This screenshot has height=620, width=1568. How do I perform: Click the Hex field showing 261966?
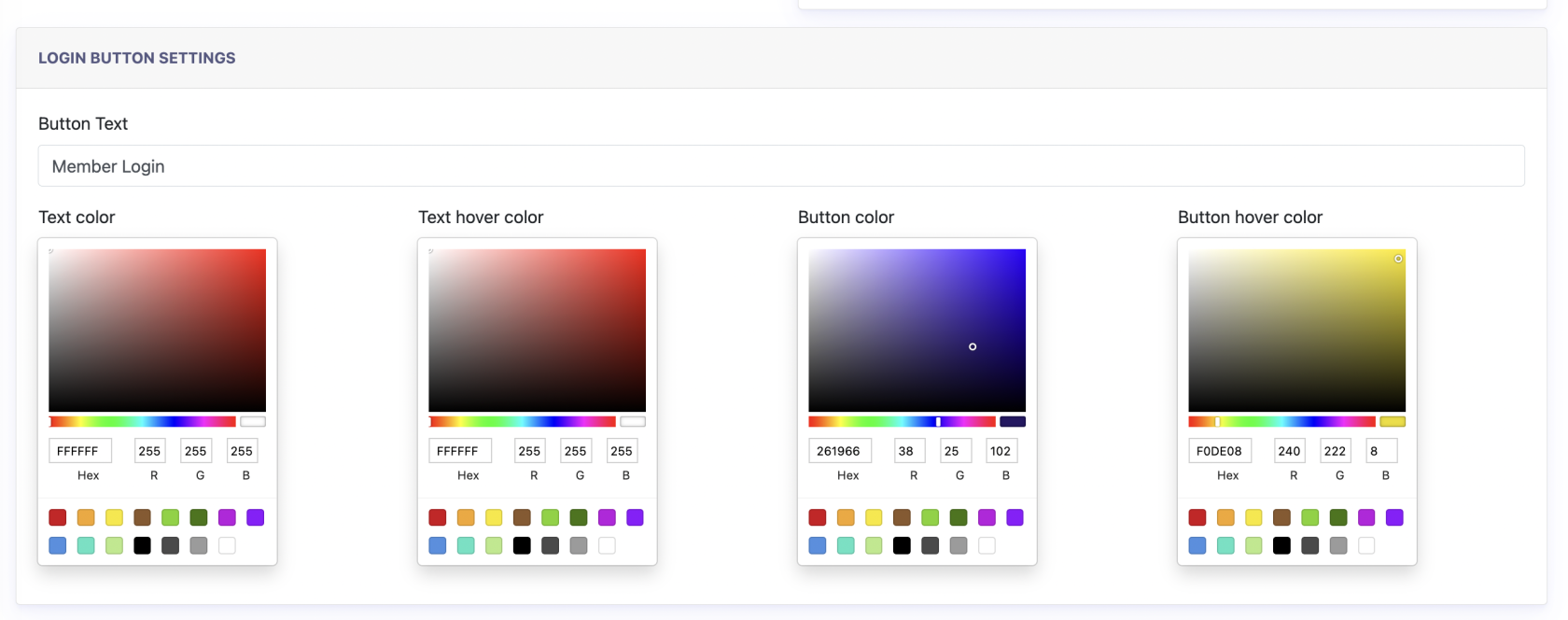pos(840,451)
